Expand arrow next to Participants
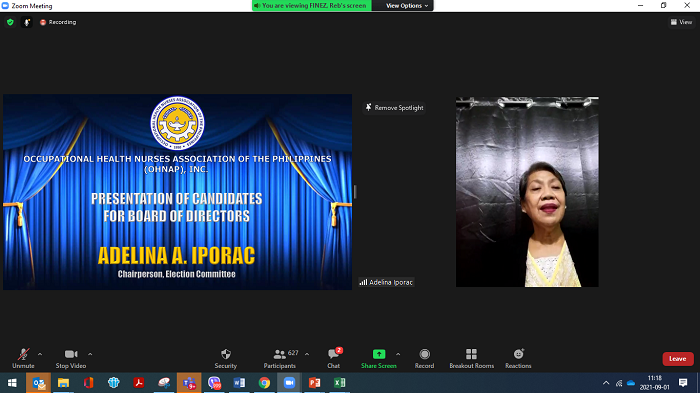700x393 pixels. coord(307,354)
